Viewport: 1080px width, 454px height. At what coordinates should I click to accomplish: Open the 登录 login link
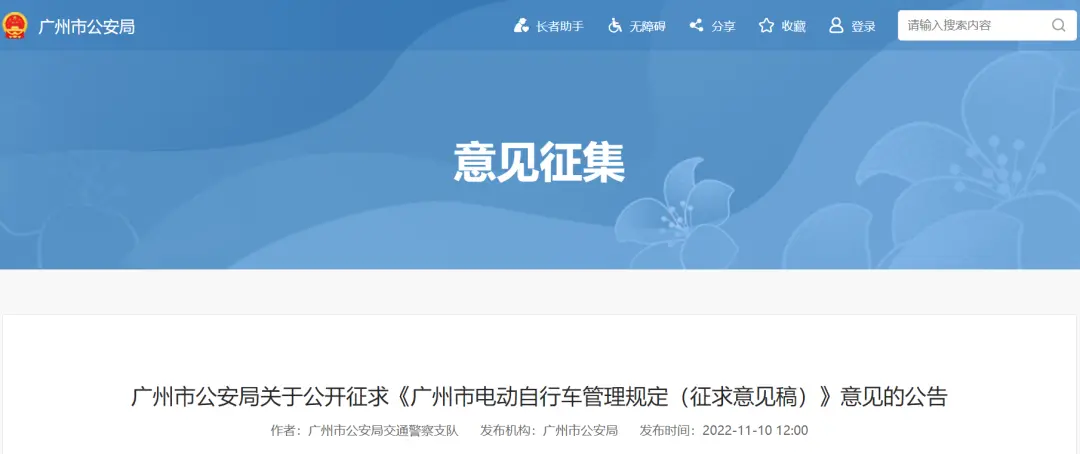pos(863,27)
